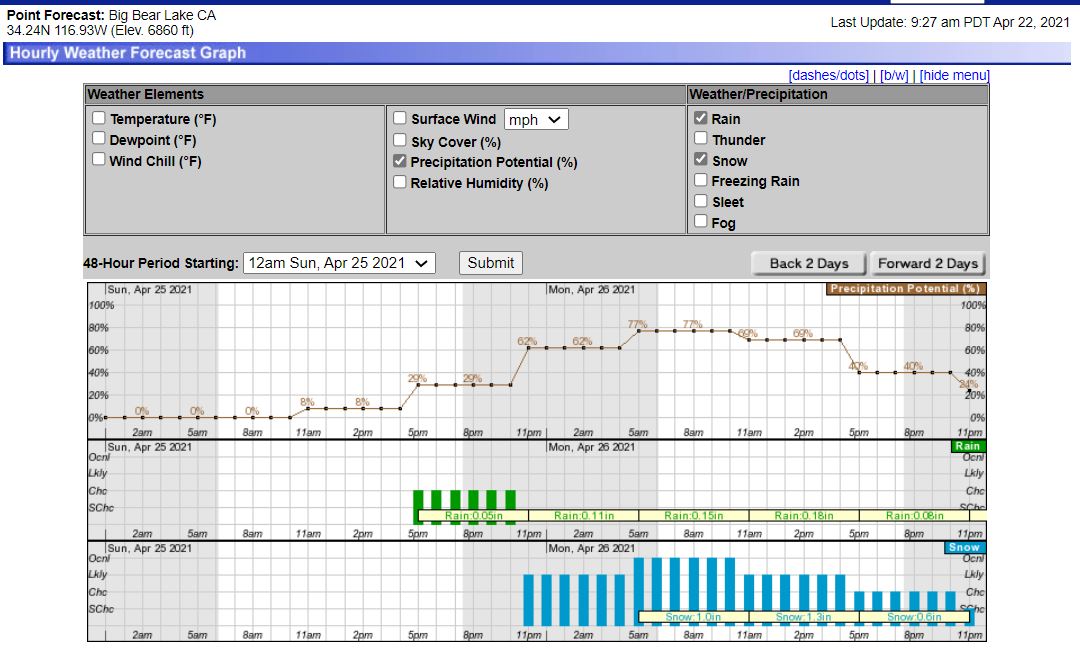Open the dashes/dots link

tap(828, 75)
